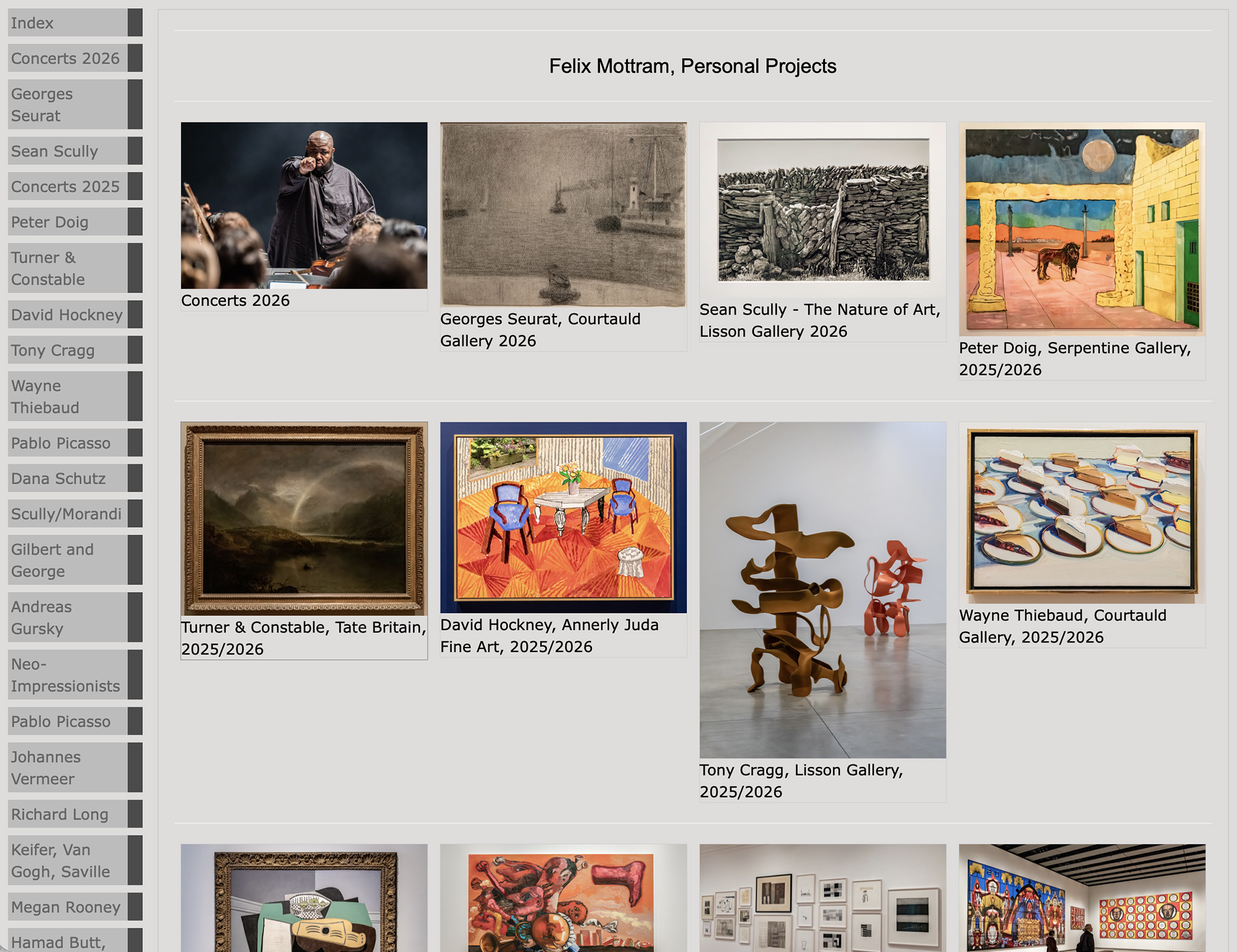
Task: Click 'Tony Cragg, Lisson Gallery, 2025/2026' caption link
Action: coord(802,781)
